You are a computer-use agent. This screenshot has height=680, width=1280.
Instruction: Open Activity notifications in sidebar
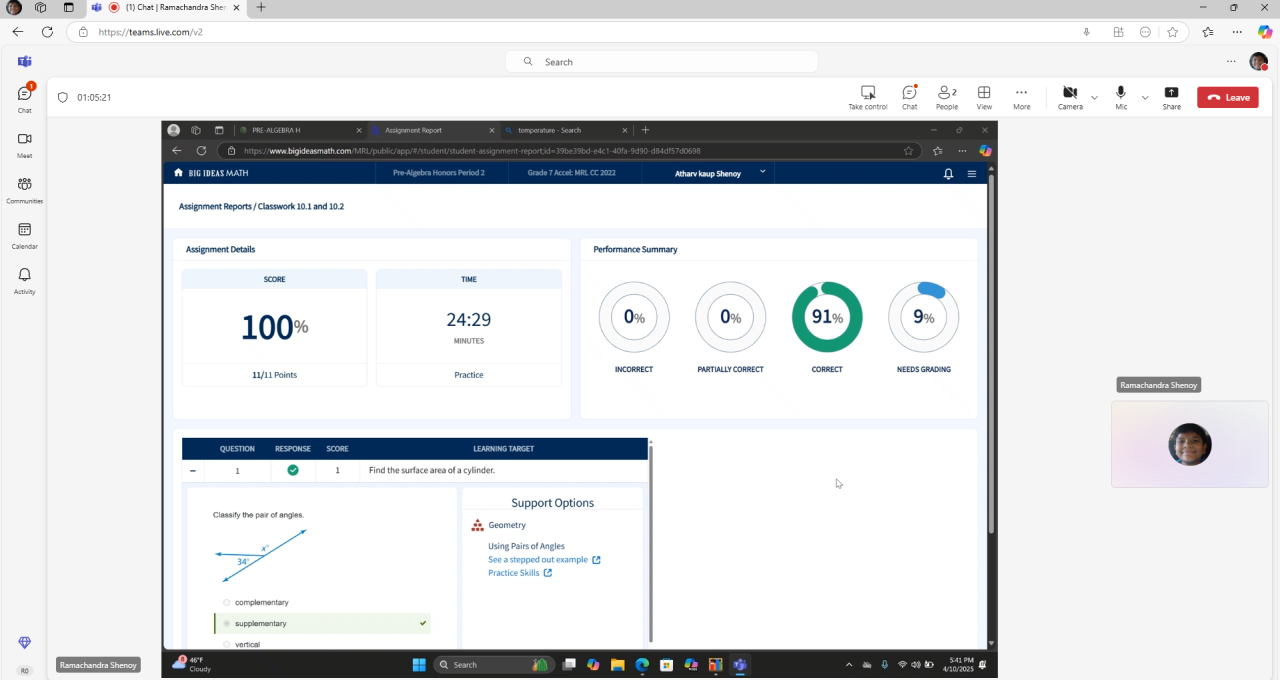click(24, 279)
